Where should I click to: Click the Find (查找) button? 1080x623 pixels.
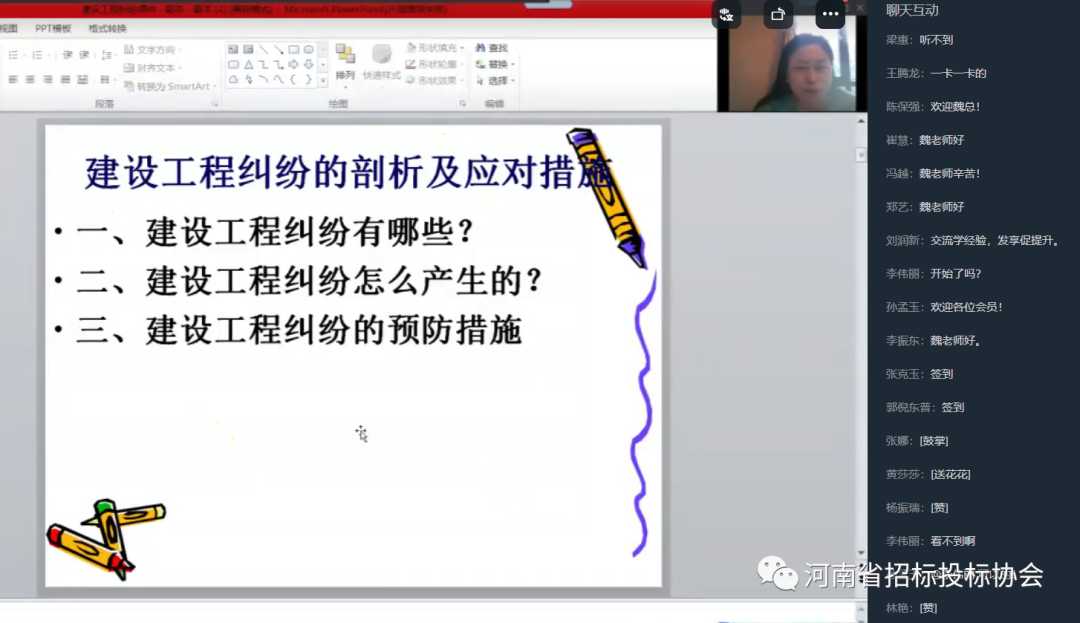(492, 48)
